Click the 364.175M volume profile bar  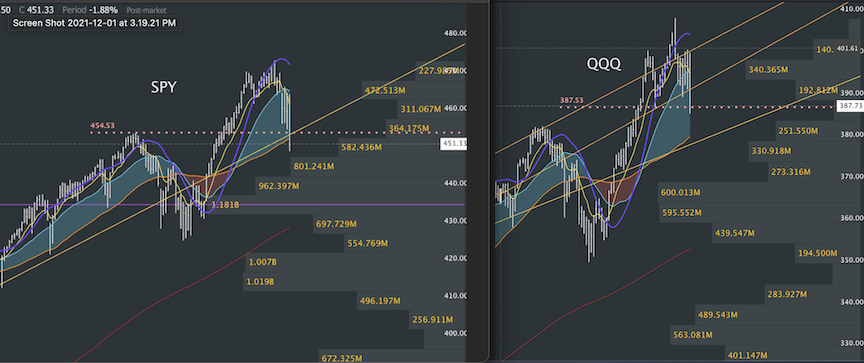[425, 128]
